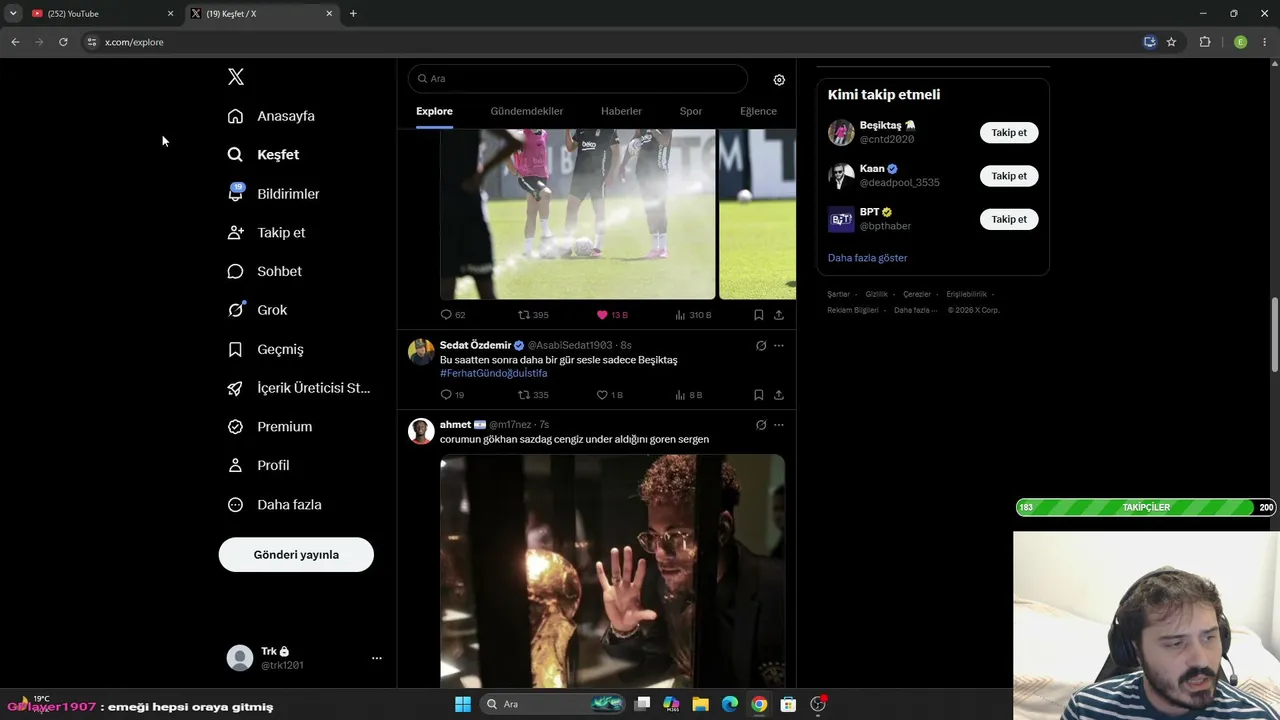Open more options on ahmet's post
This screenshot has height=720, width=1280.
click(x=779, y=425)
